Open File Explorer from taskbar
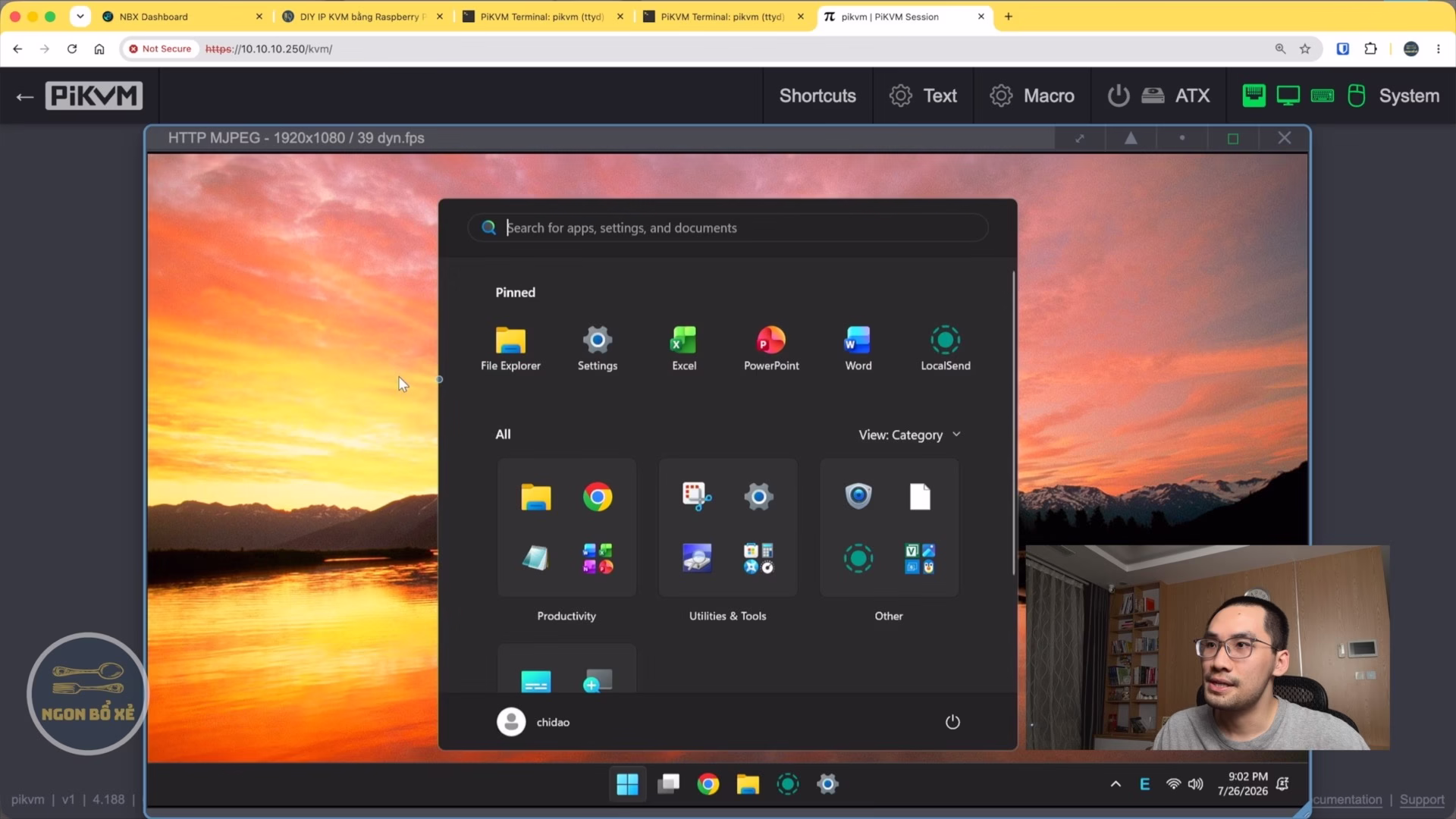 click(x=748, y=784)
